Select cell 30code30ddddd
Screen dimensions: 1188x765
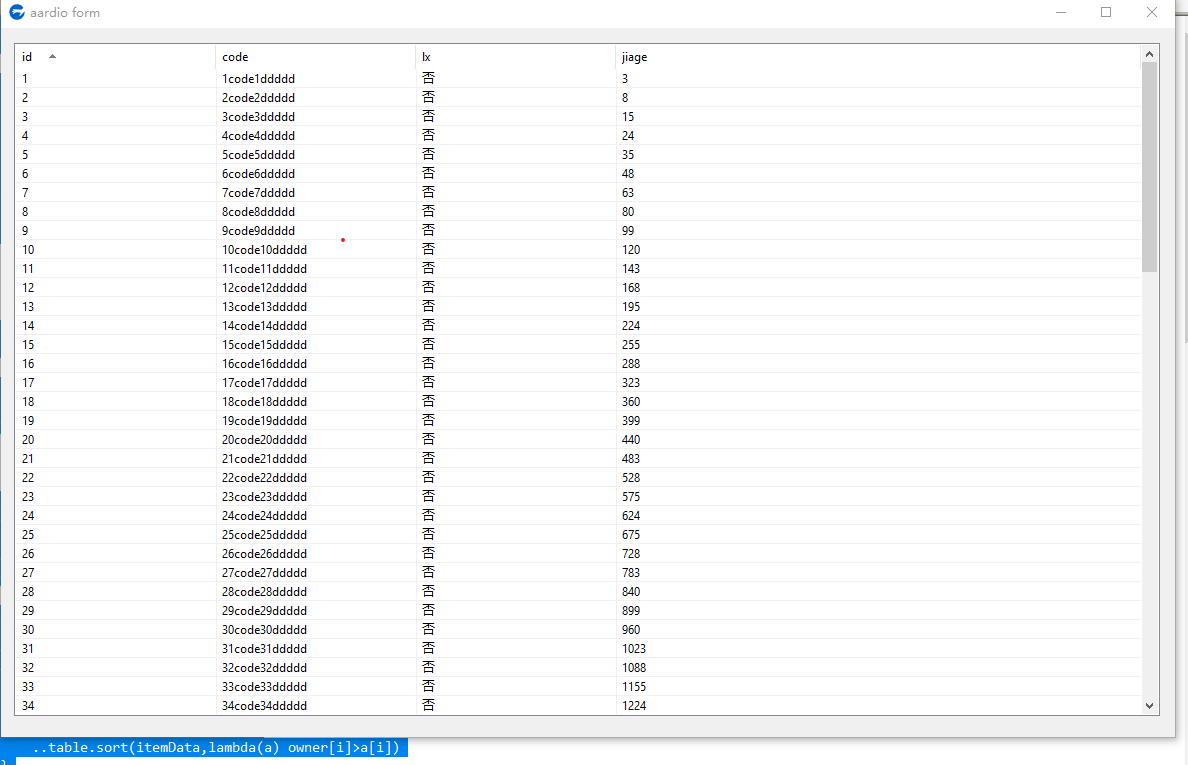pyautogui.click(x=264, y=629)
